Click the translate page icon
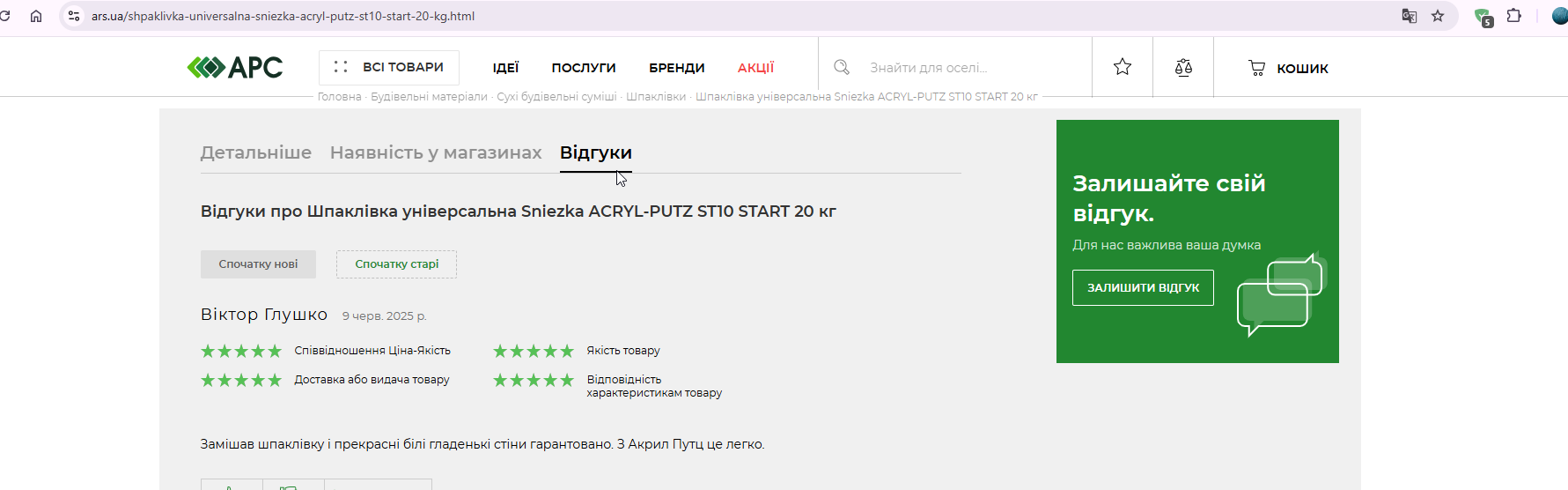Viewport: 1568px width, 490px height. (1410, 16)
